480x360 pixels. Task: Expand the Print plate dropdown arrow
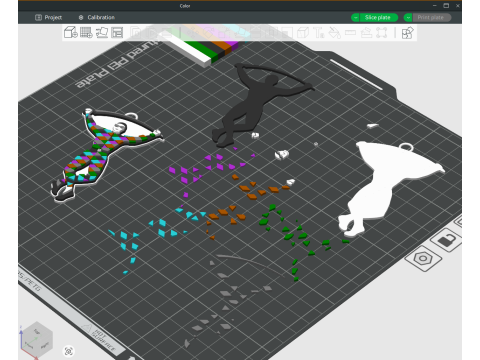click(x=408, y=17)
